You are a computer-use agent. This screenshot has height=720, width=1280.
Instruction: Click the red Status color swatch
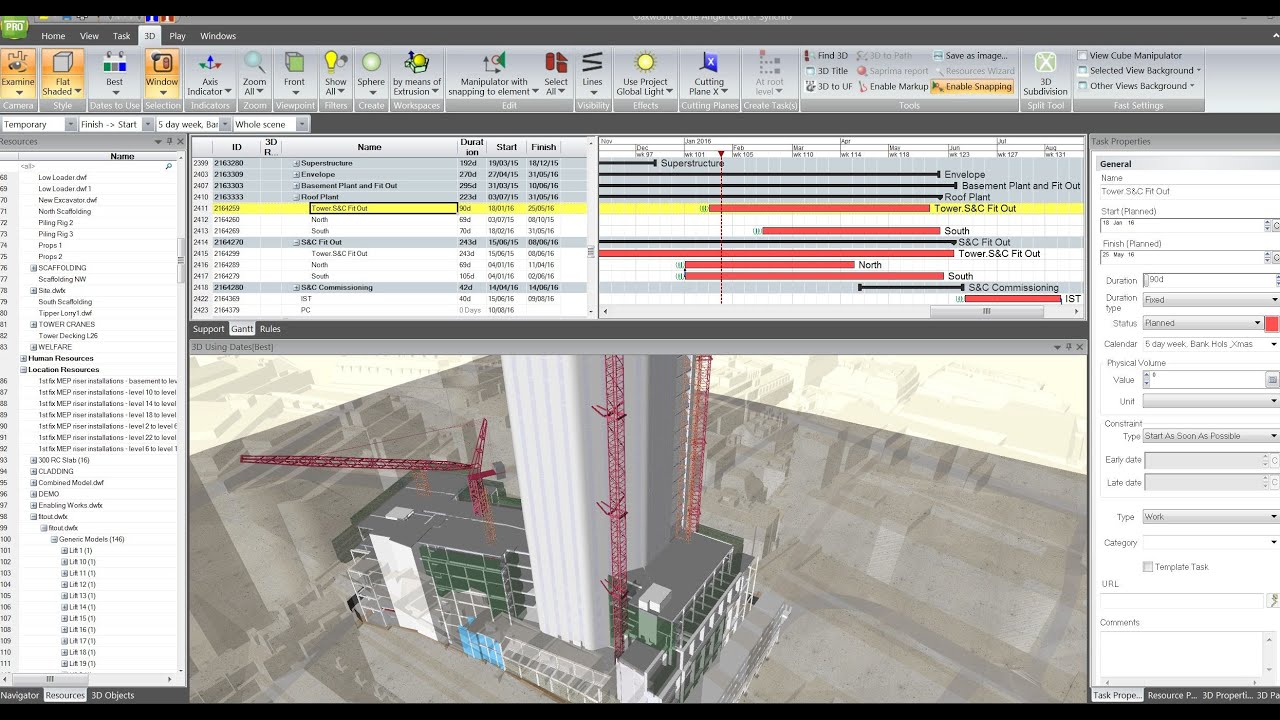[x=1272, y=323]
